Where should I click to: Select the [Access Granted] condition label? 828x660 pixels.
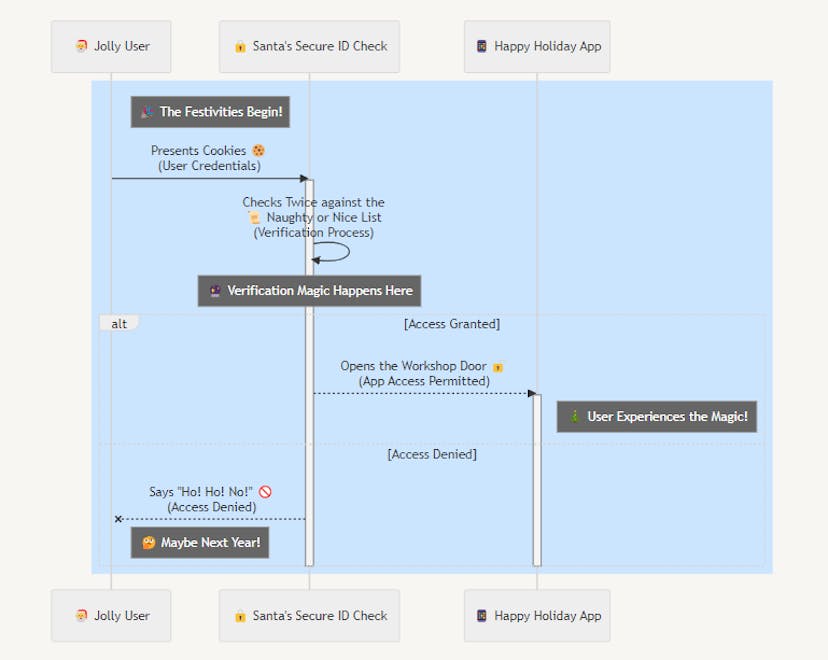[452, 324]
